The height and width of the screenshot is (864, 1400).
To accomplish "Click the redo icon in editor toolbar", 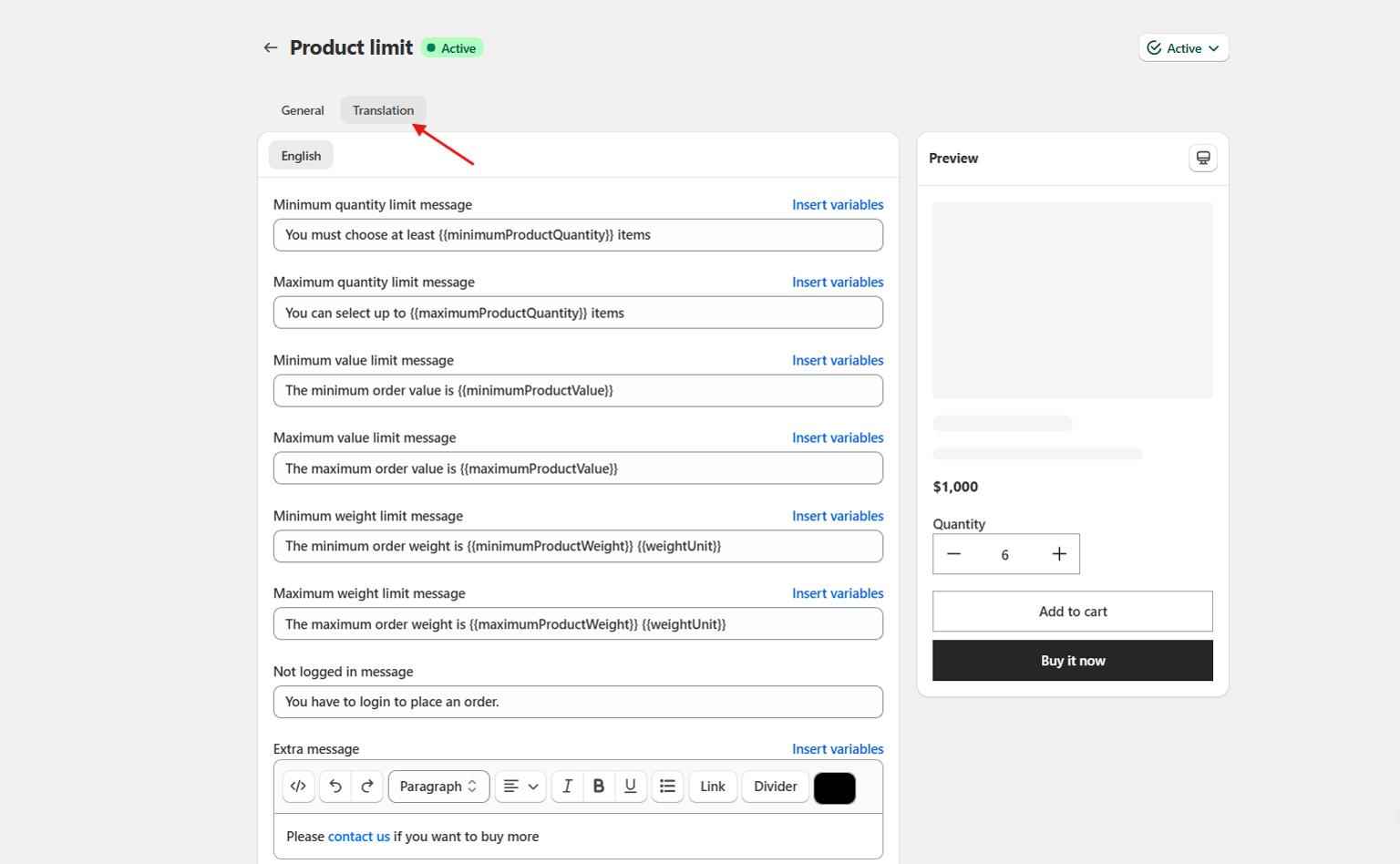I will tap(367, 787).
